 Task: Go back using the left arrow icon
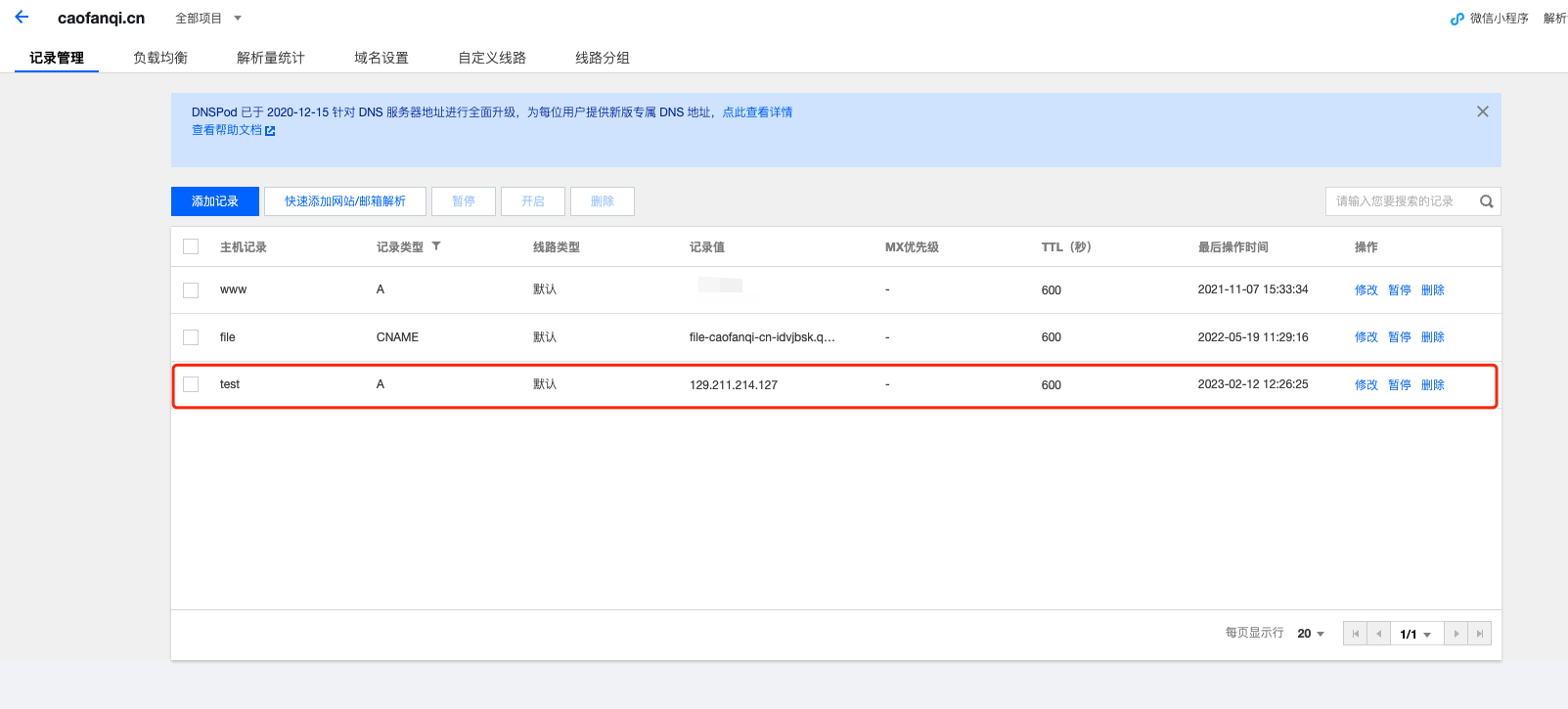click(22, 17)
